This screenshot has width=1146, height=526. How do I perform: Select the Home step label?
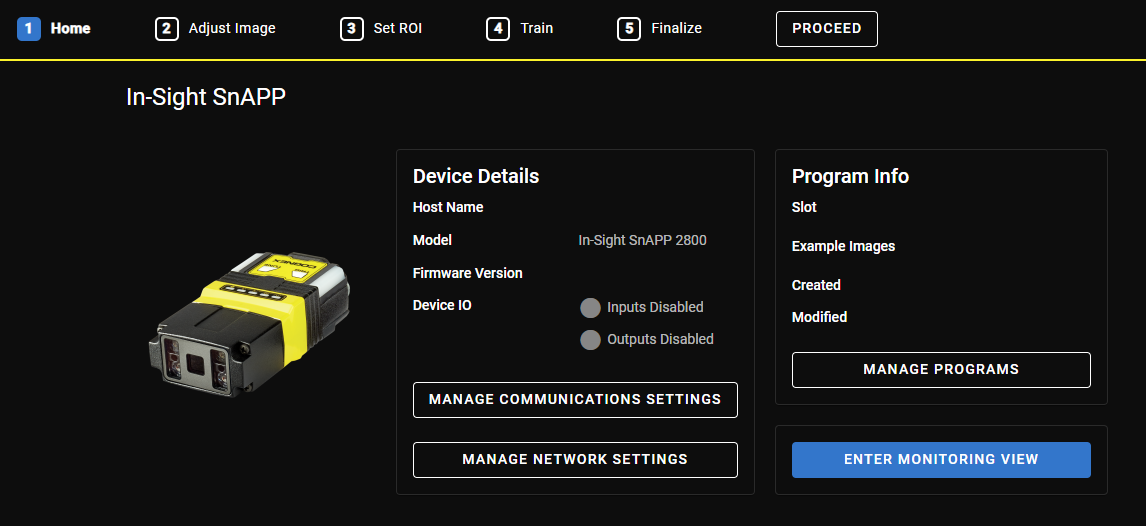pos(70,29)
